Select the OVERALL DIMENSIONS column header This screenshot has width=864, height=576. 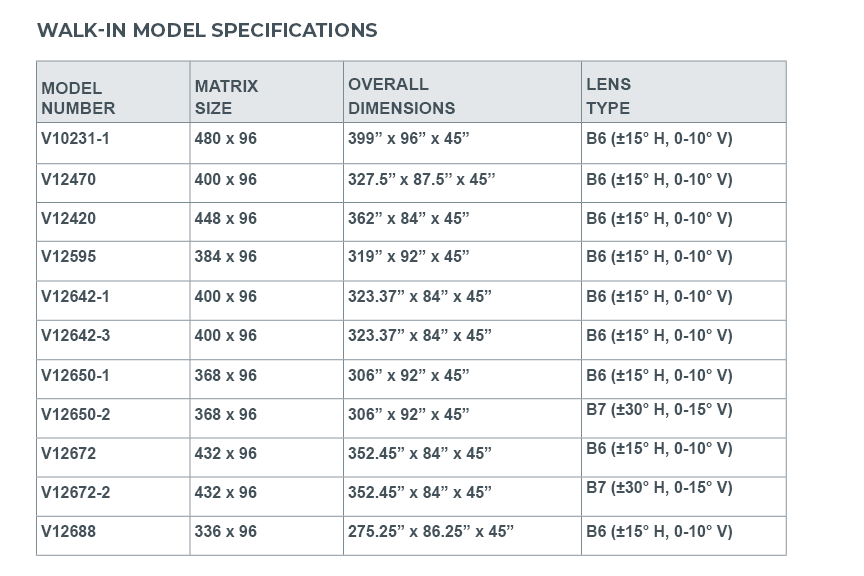(401, 96)
